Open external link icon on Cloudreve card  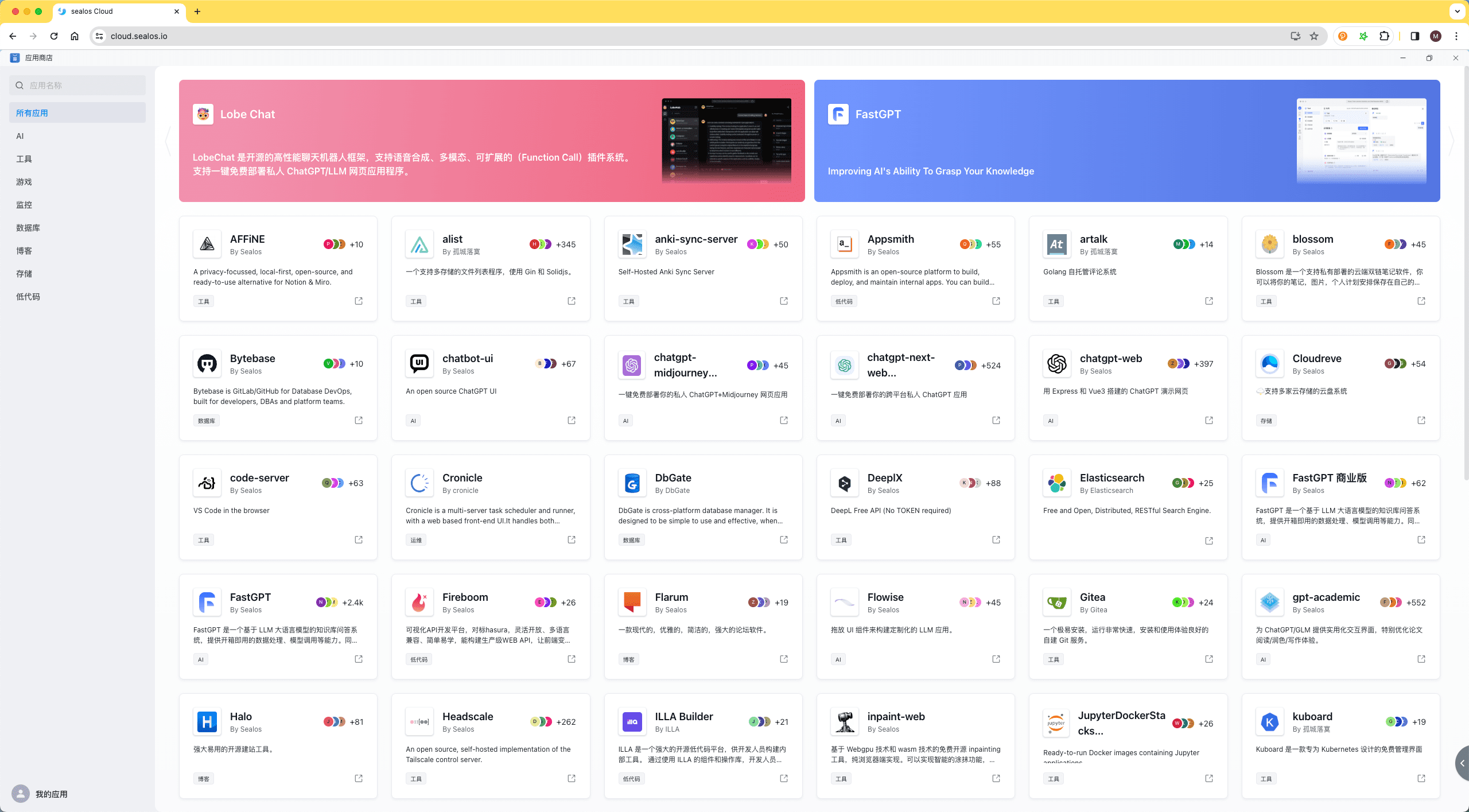tap(1421, 420)
